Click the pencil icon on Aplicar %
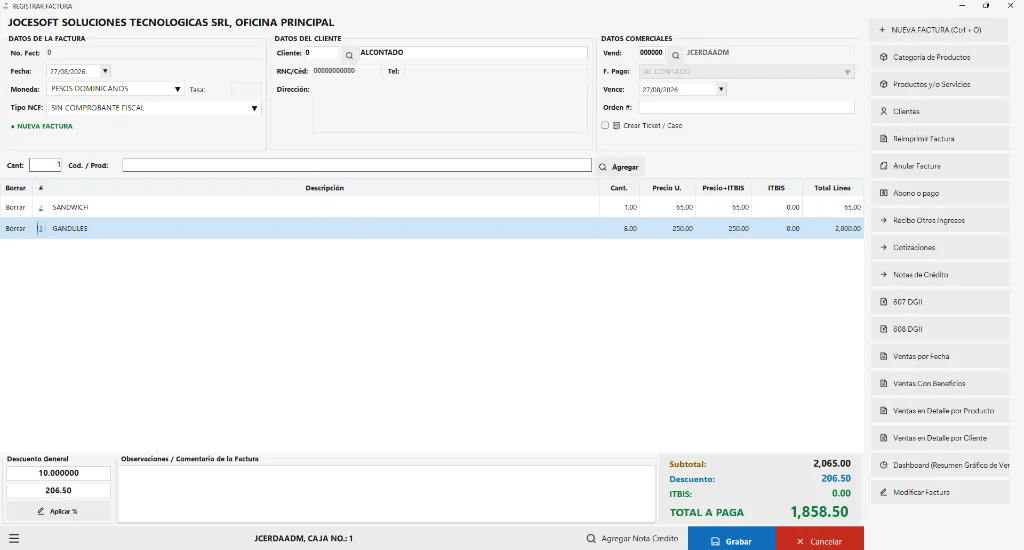This screenshot has width=1024, height=550. click(x=40, y=511)
